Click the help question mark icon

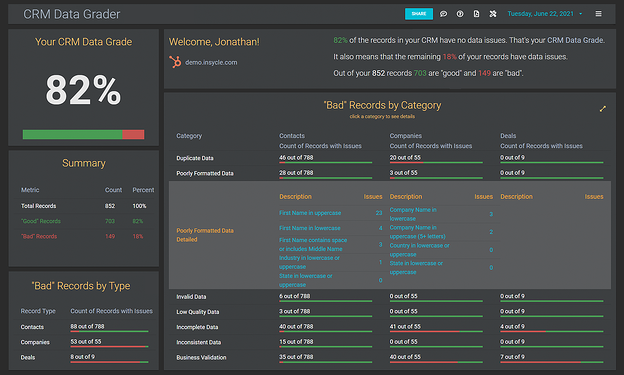(x=460, y=14)
